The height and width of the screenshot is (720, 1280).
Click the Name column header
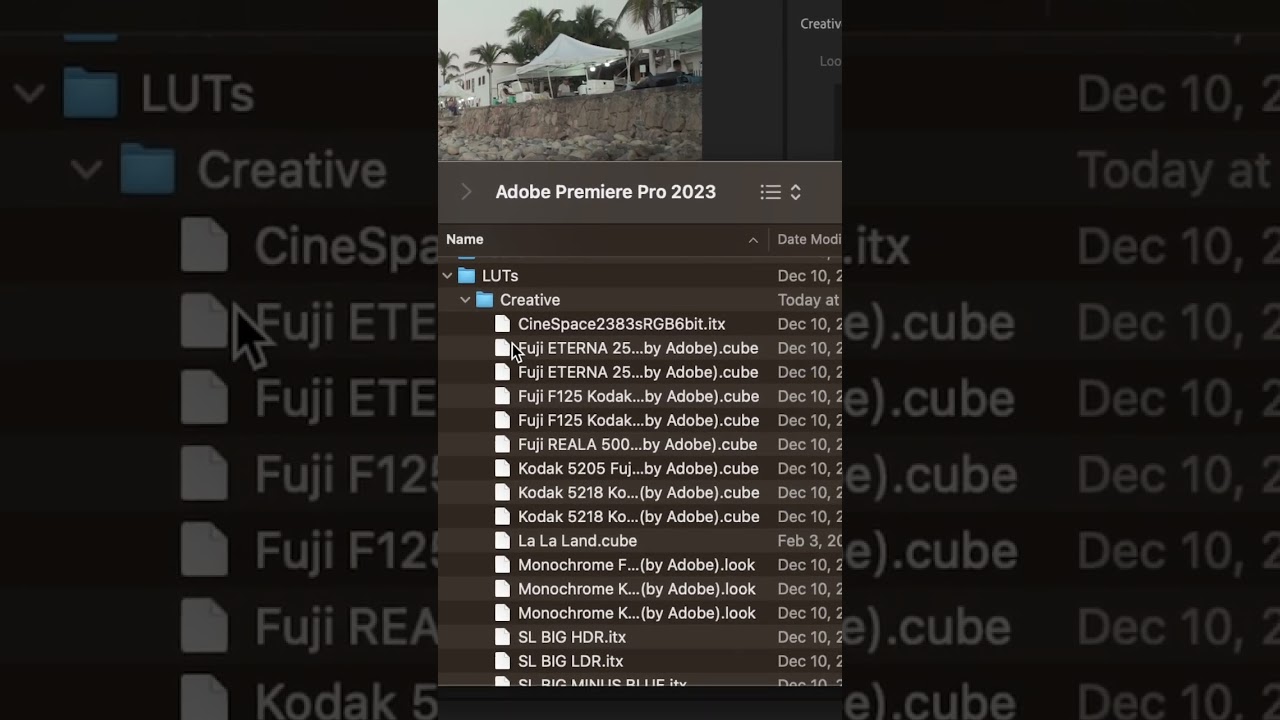[x=465, y=239]
